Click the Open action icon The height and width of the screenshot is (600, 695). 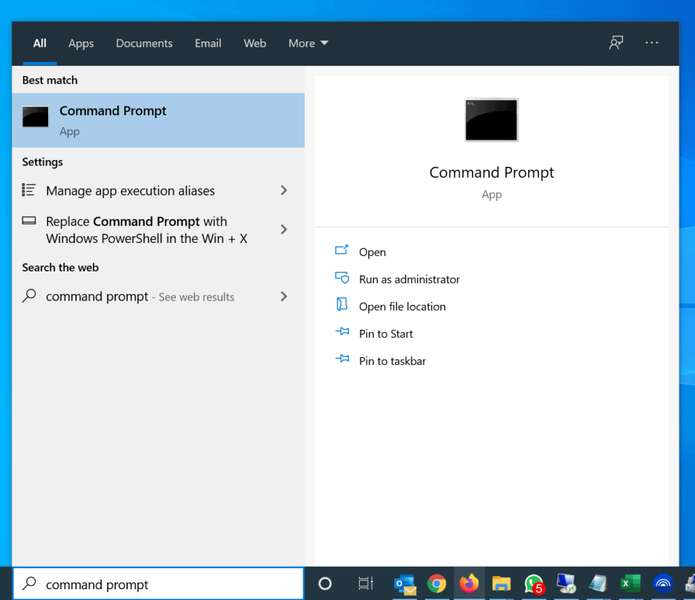point(342,250)
